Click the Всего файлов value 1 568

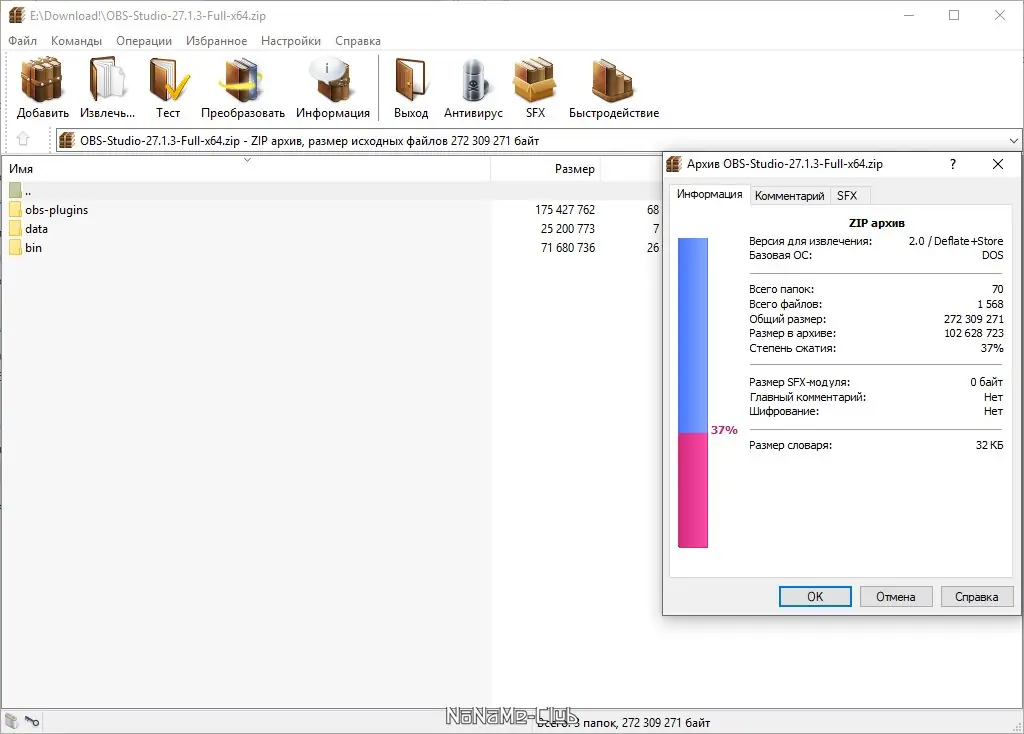pyautogui.click(x=990, y=304)
